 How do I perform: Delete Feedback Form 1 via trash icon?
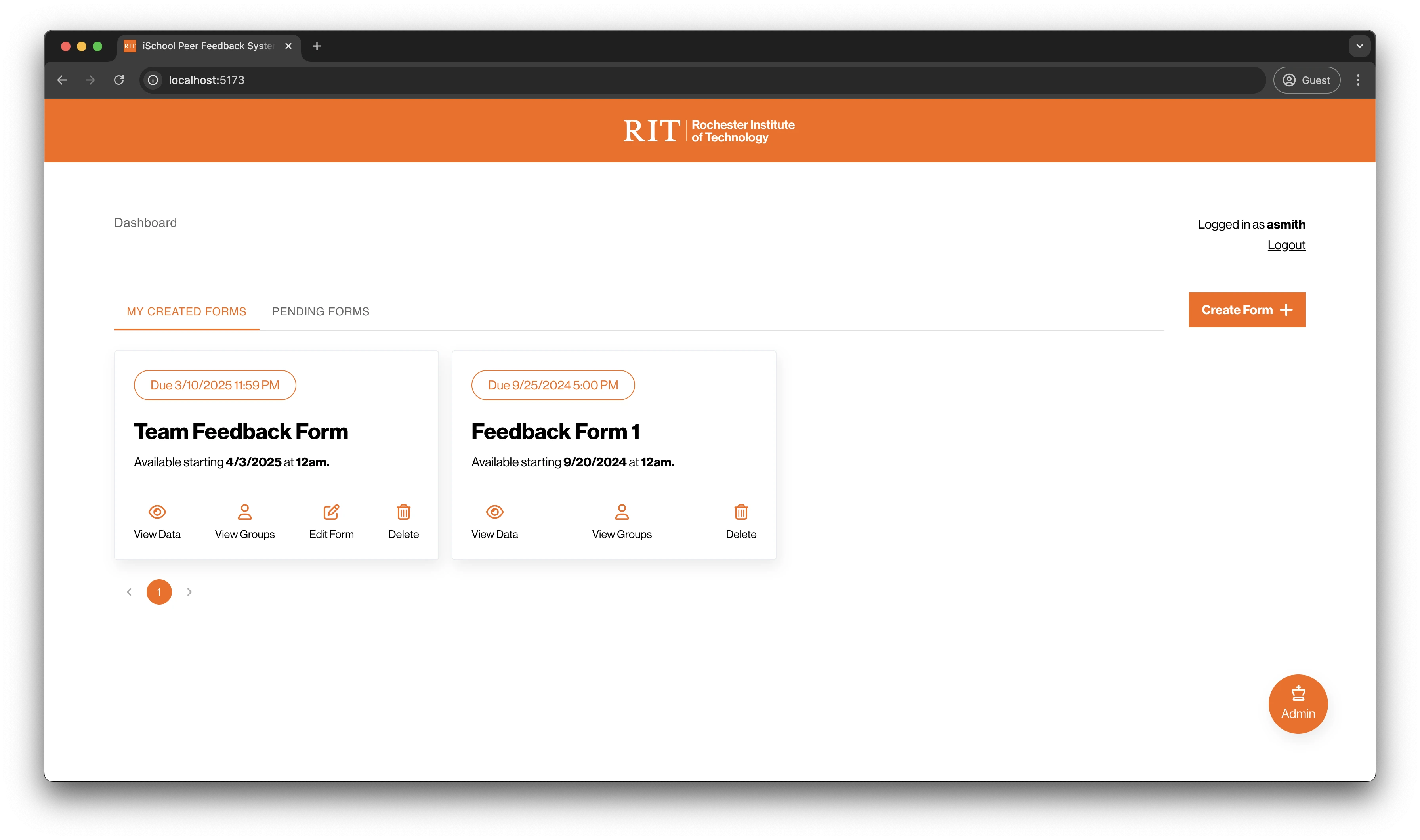[x=741, y=512]
